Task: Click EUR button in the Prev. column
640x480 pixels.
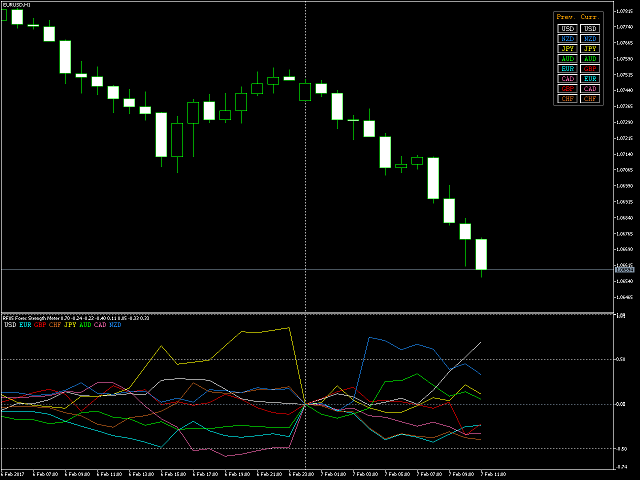Action: [568, 68]
